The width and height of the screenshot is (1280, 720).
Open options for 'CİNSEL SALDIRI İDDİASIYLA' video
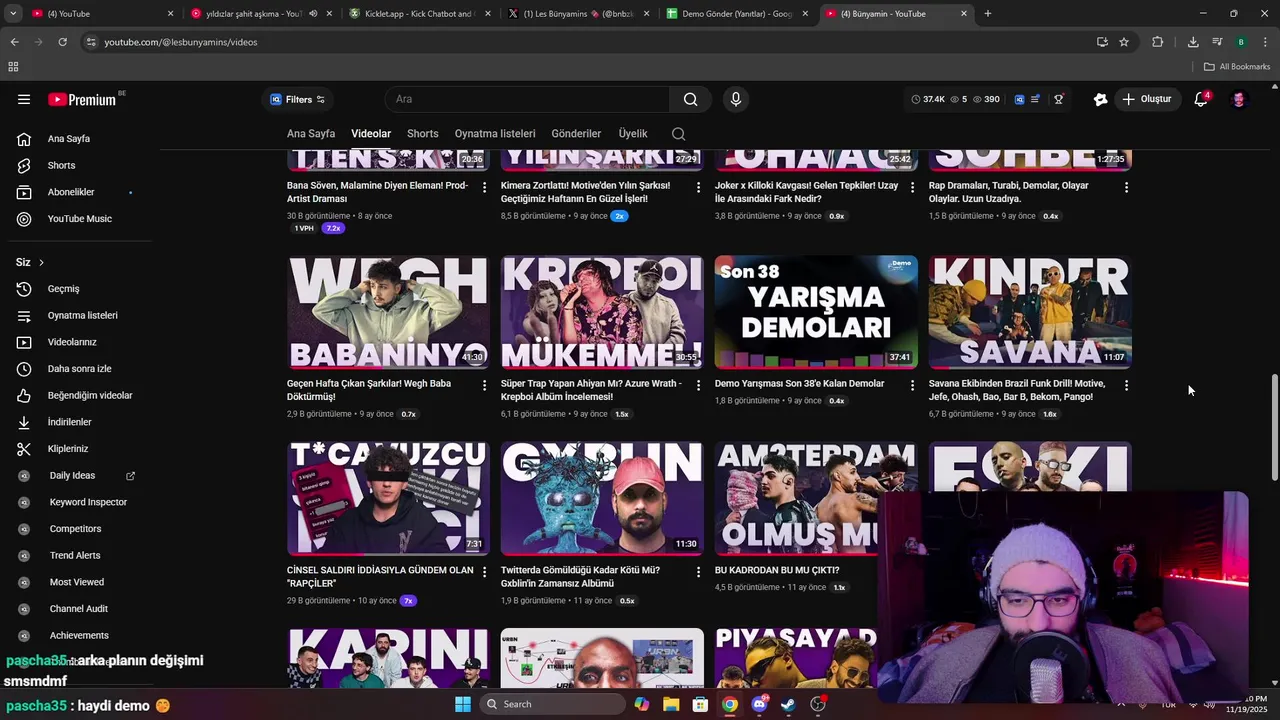pyautogui.click(x=485, y=572)
